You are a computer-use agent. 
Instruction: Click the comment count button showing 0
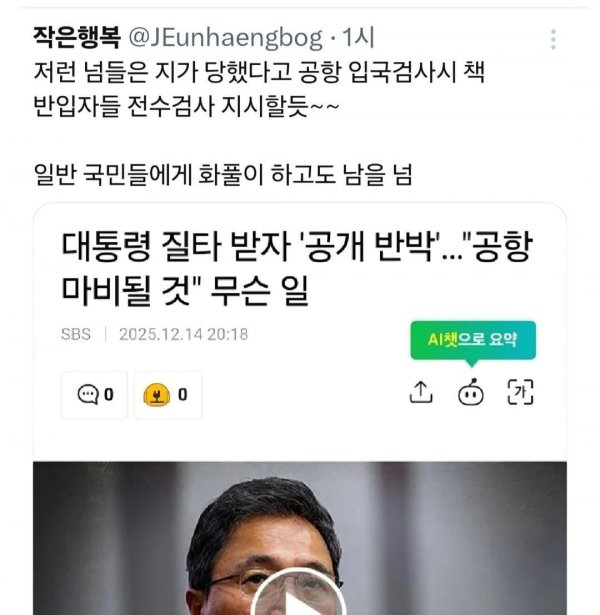pyautogui.click(x=95, y=395)
